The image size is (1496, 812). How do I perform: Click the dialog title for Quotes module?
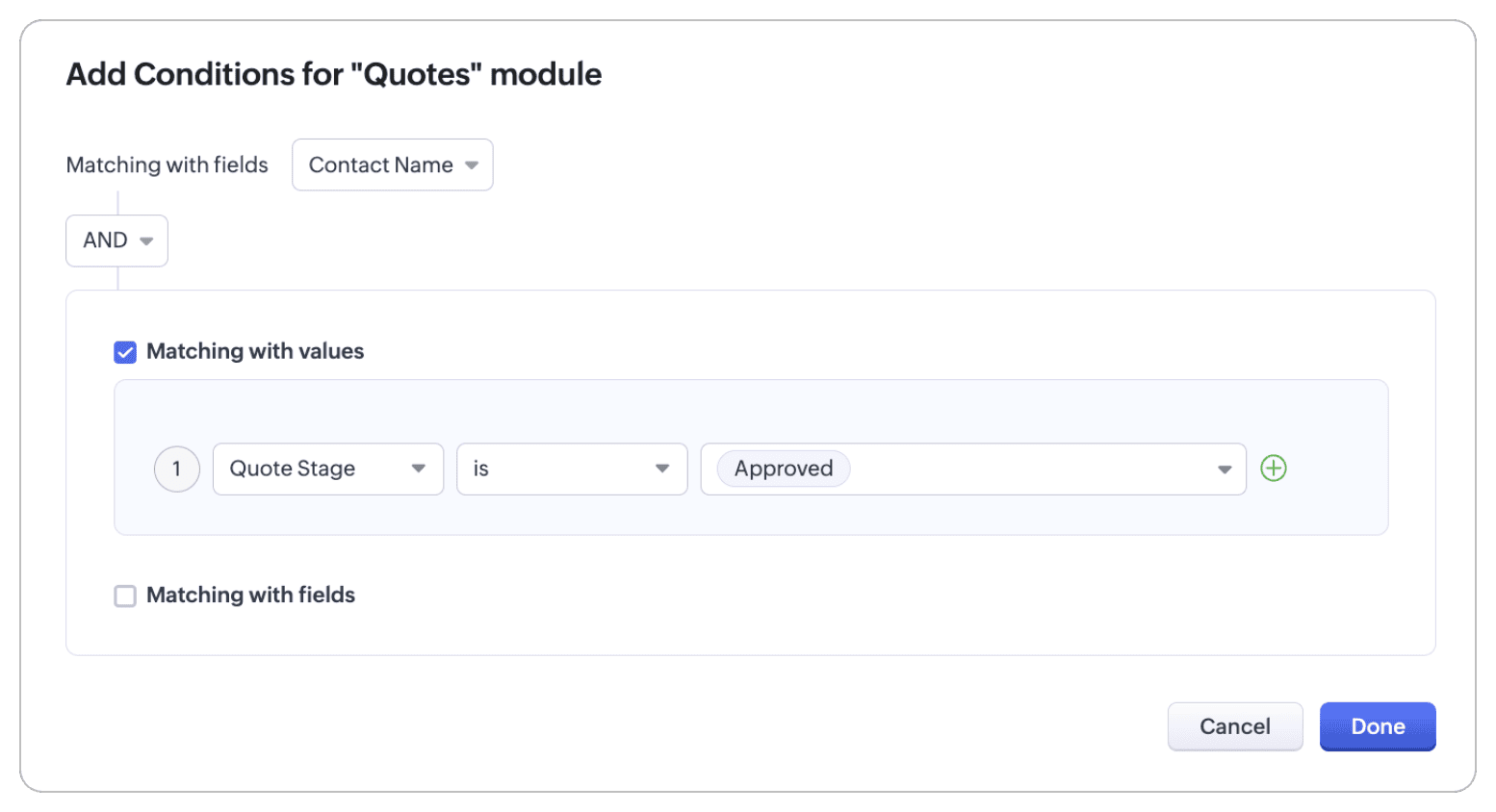point(334,74)
